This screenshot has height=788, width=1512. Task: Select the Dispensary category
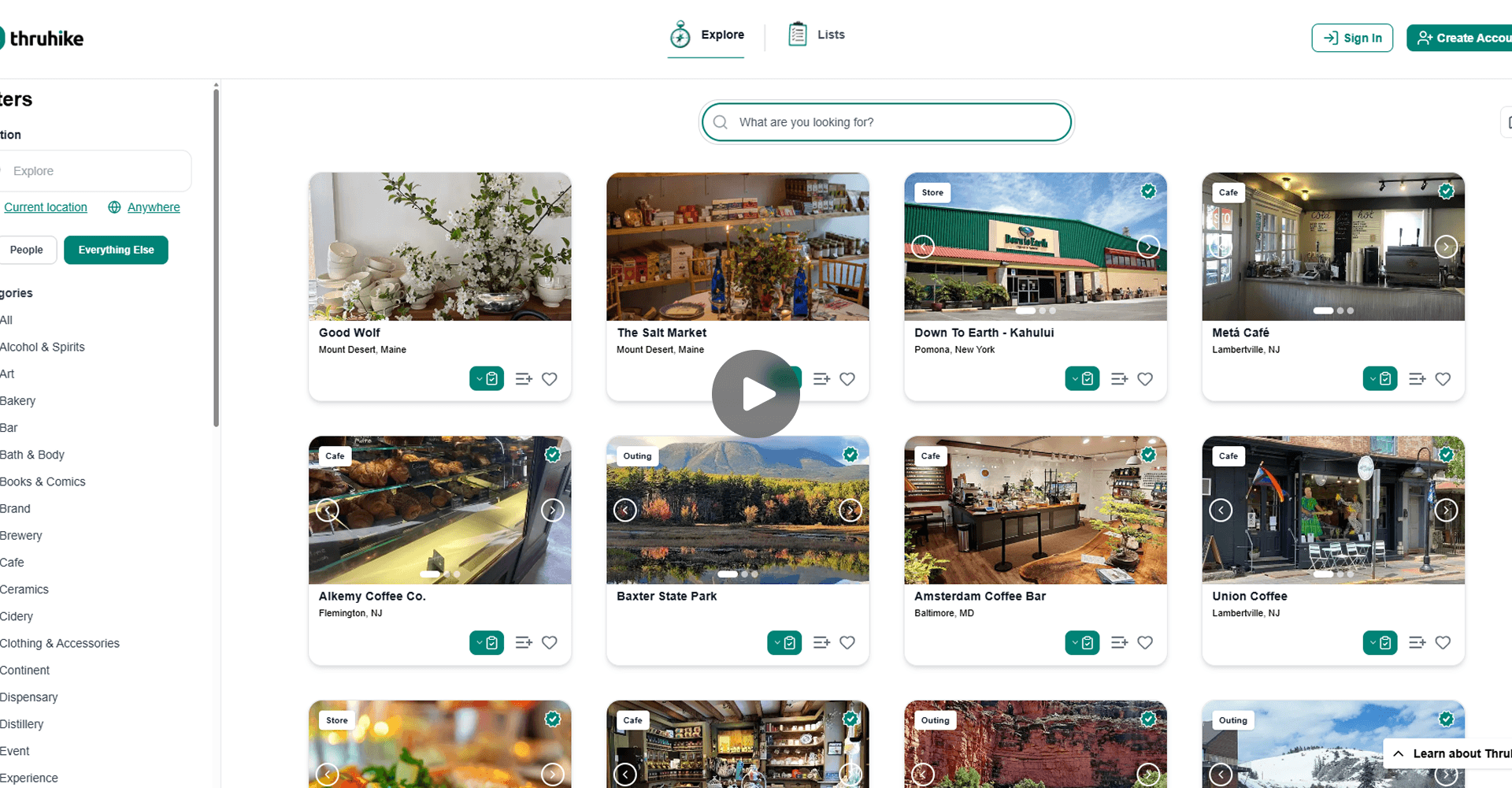pos(29,697)
